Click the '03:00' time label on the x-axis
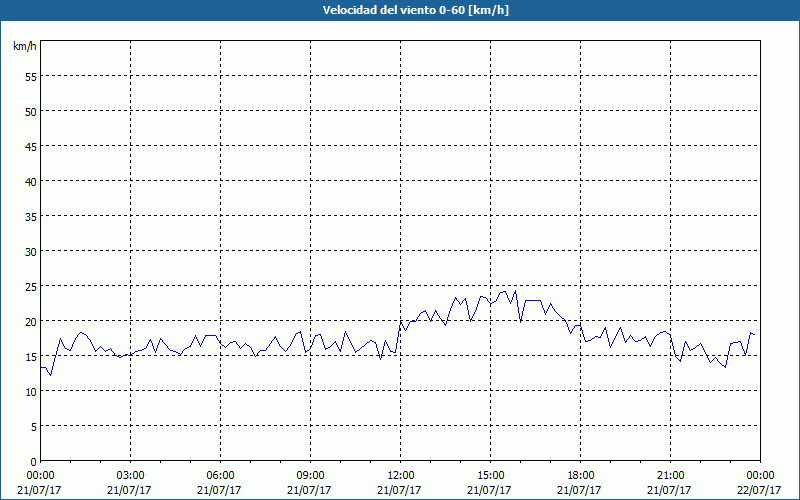The width and height of the screenshot is (800, 500). tap(131, 476)
